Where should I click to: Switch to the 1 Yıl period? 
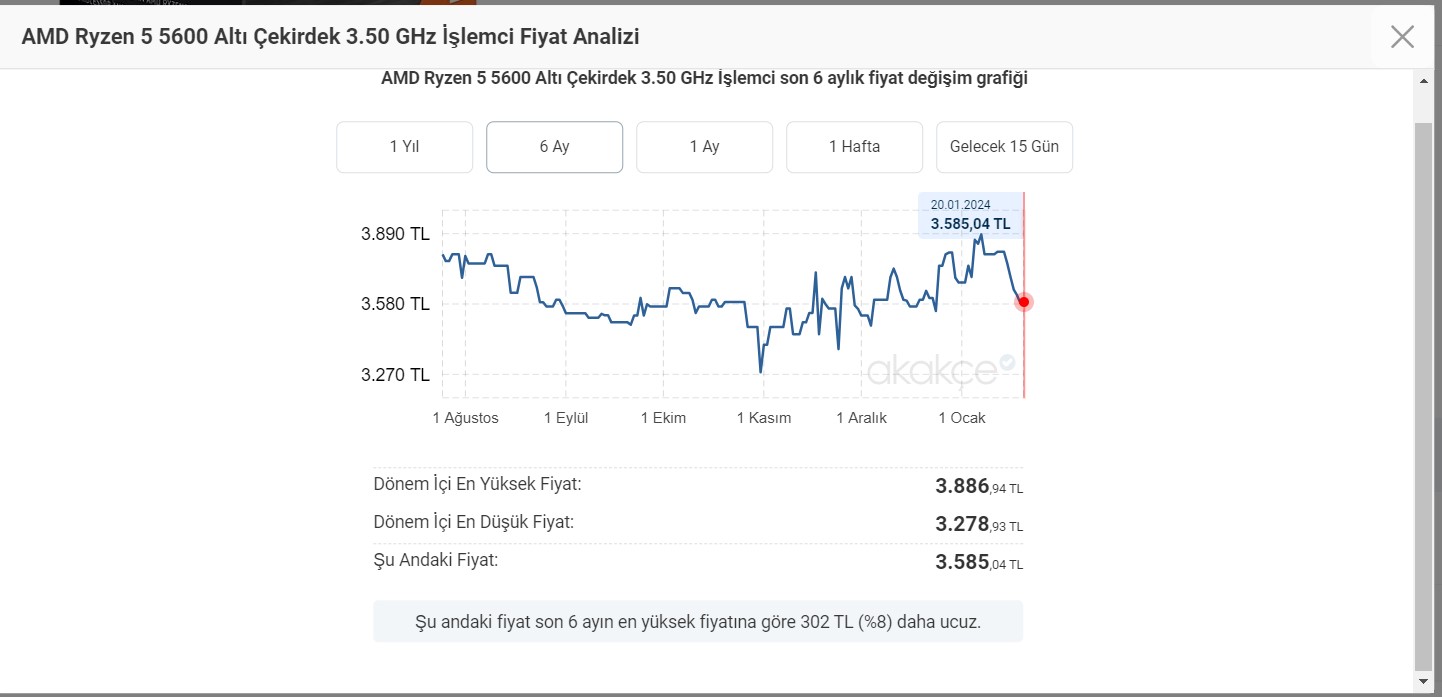(x=404, y=147)
